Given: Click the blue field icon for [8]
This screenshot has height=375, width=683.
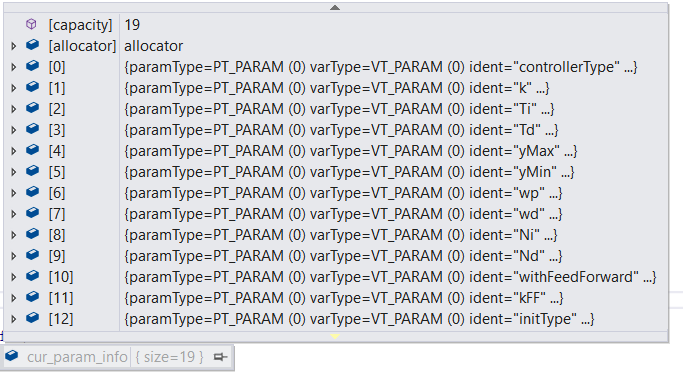Looking at the screenshot, I should tap(32, 233).
